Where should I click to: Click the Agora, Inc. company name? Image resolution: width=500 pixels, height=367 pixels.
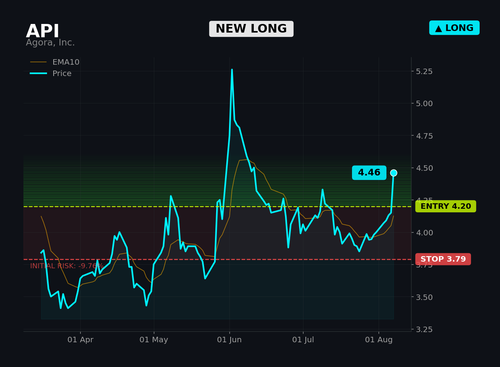click(x=50, y=43)
